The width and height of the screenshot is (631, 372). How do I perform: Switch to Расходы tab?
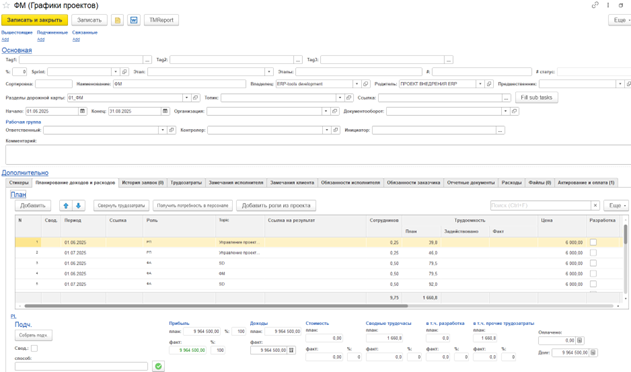point(511,183)
